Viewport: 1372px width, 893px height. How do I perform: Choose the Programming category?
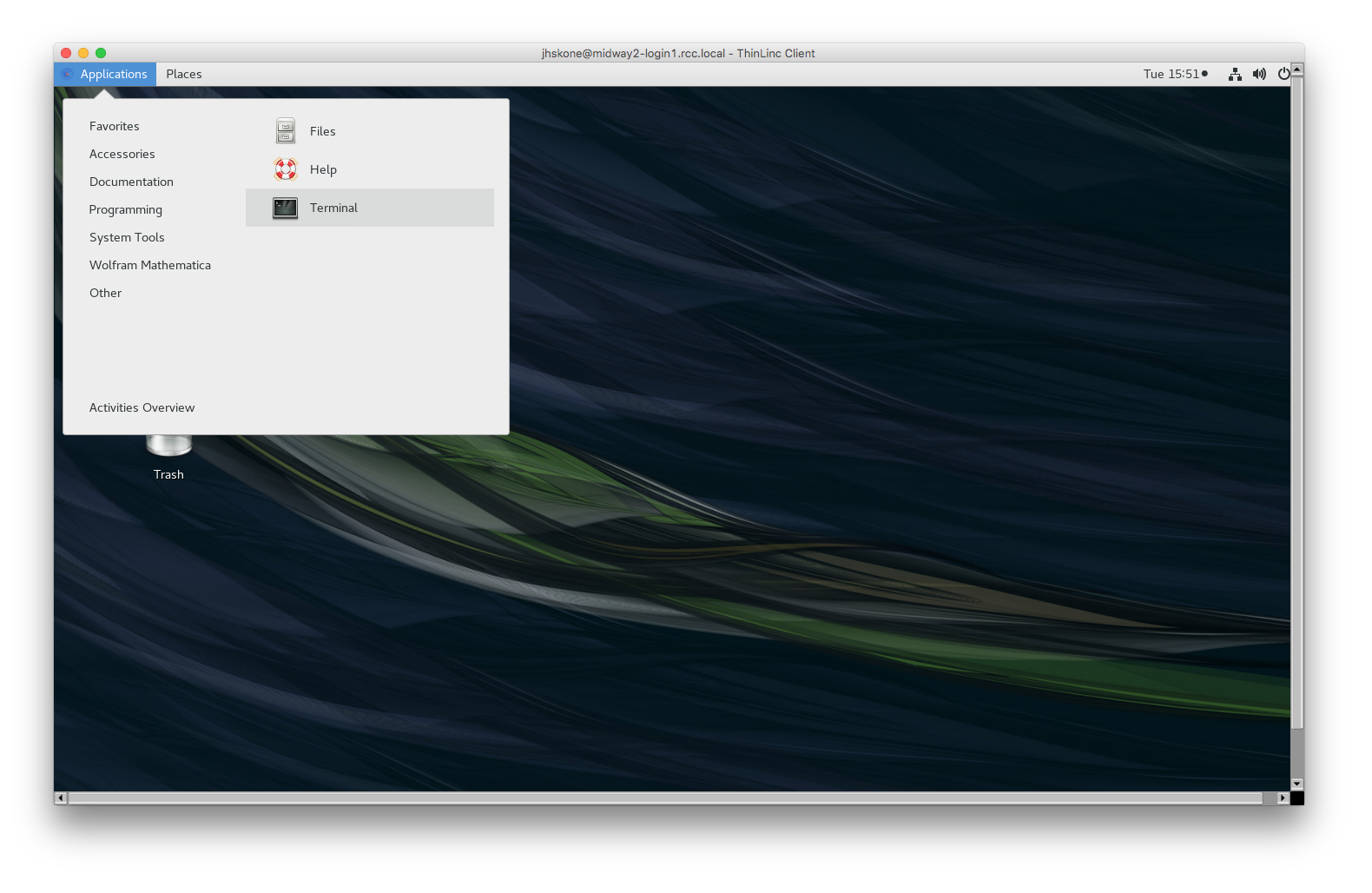(x=126, y=209)
